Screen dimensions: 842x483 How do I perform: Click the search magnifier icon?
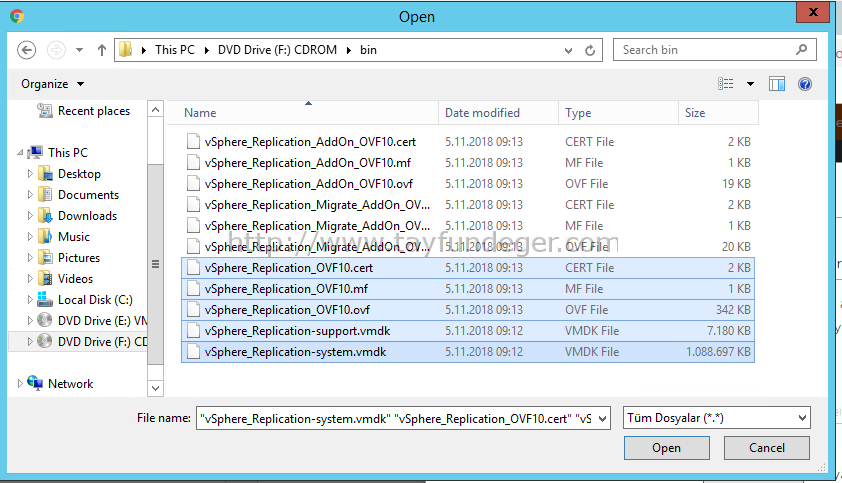[x=801, y=49]
